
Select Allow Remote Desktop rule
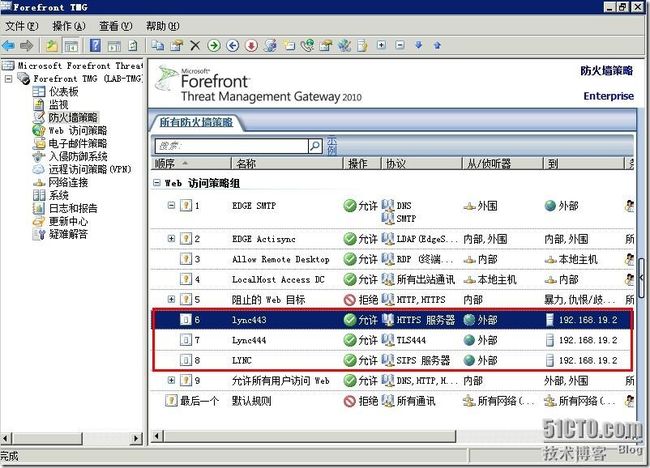pyautogui.click(x=281, y=259)
